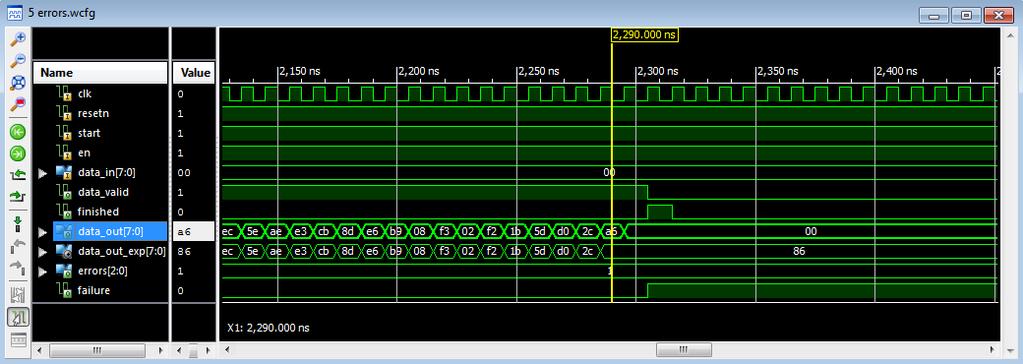Click the 2,150 ns ruler tick
Viewport: 1023px width, 364px height.
300,71
